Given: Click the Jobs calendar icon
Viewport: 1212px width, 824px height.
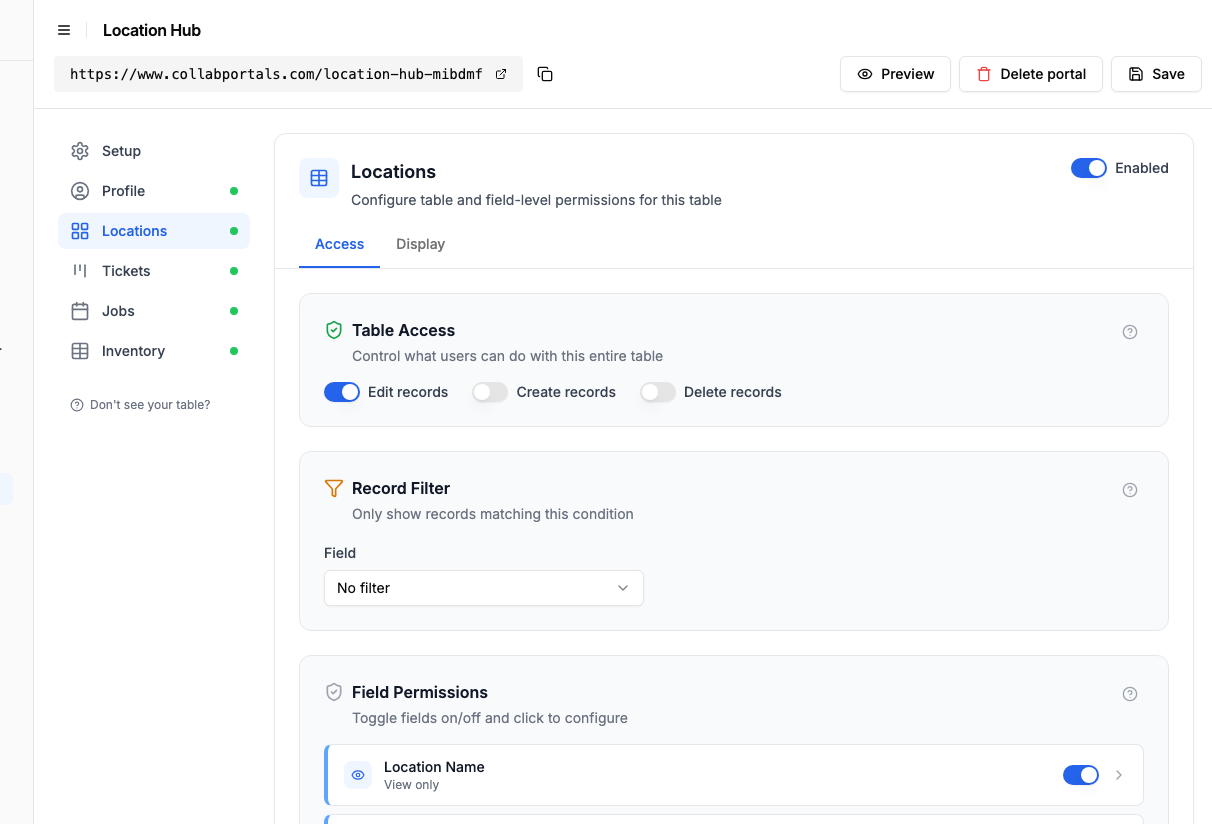Looking at the screenshot, I should point(80,311).
